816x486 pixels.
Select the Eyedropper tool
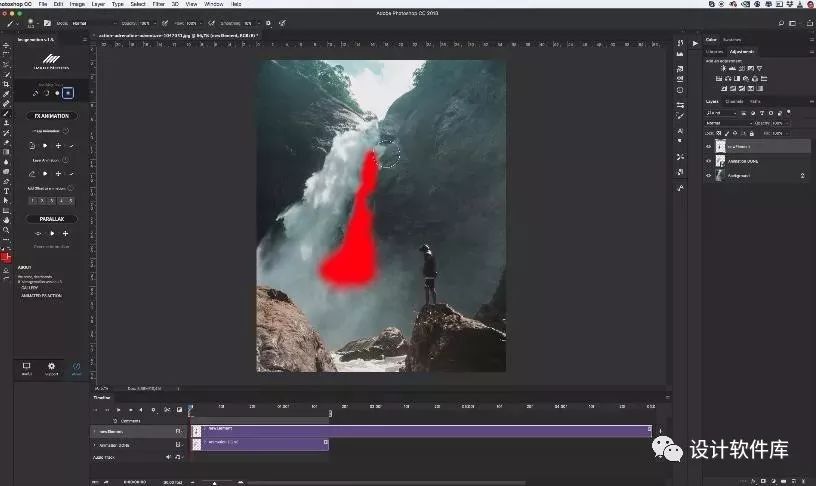[6, 94]
